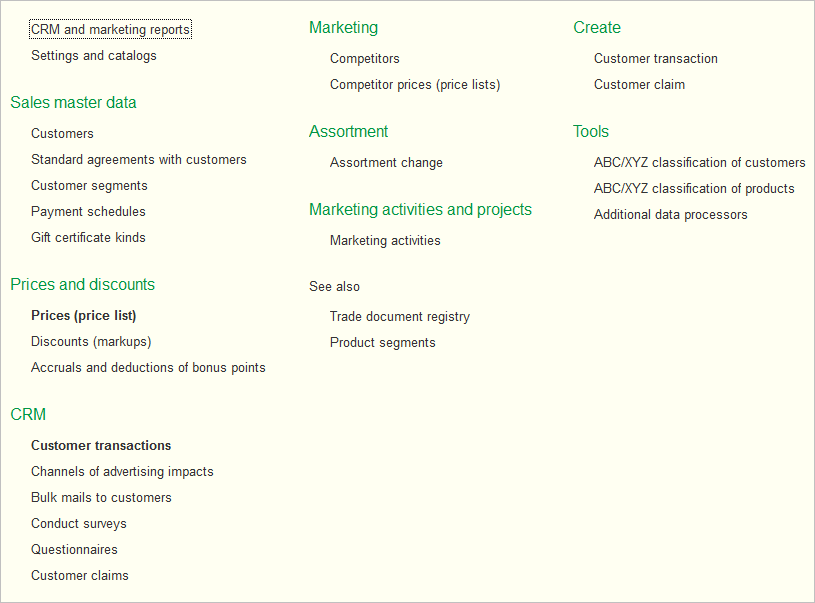Click Assortment change link
The image size is (815, 603).
pyautogui.click(x=386, y=163)
